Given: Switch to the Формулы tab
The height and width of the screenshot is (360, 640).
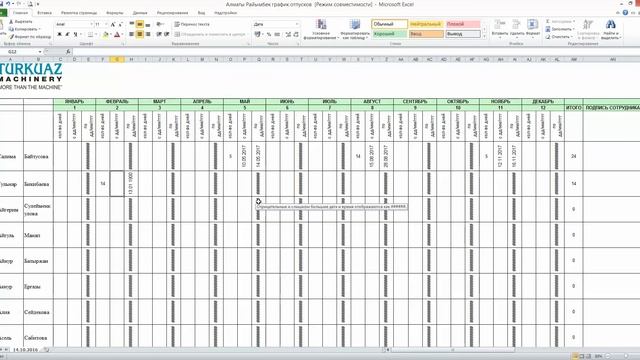Looking at the screenshot, I should pyautogui.click(x=114, y=13).
